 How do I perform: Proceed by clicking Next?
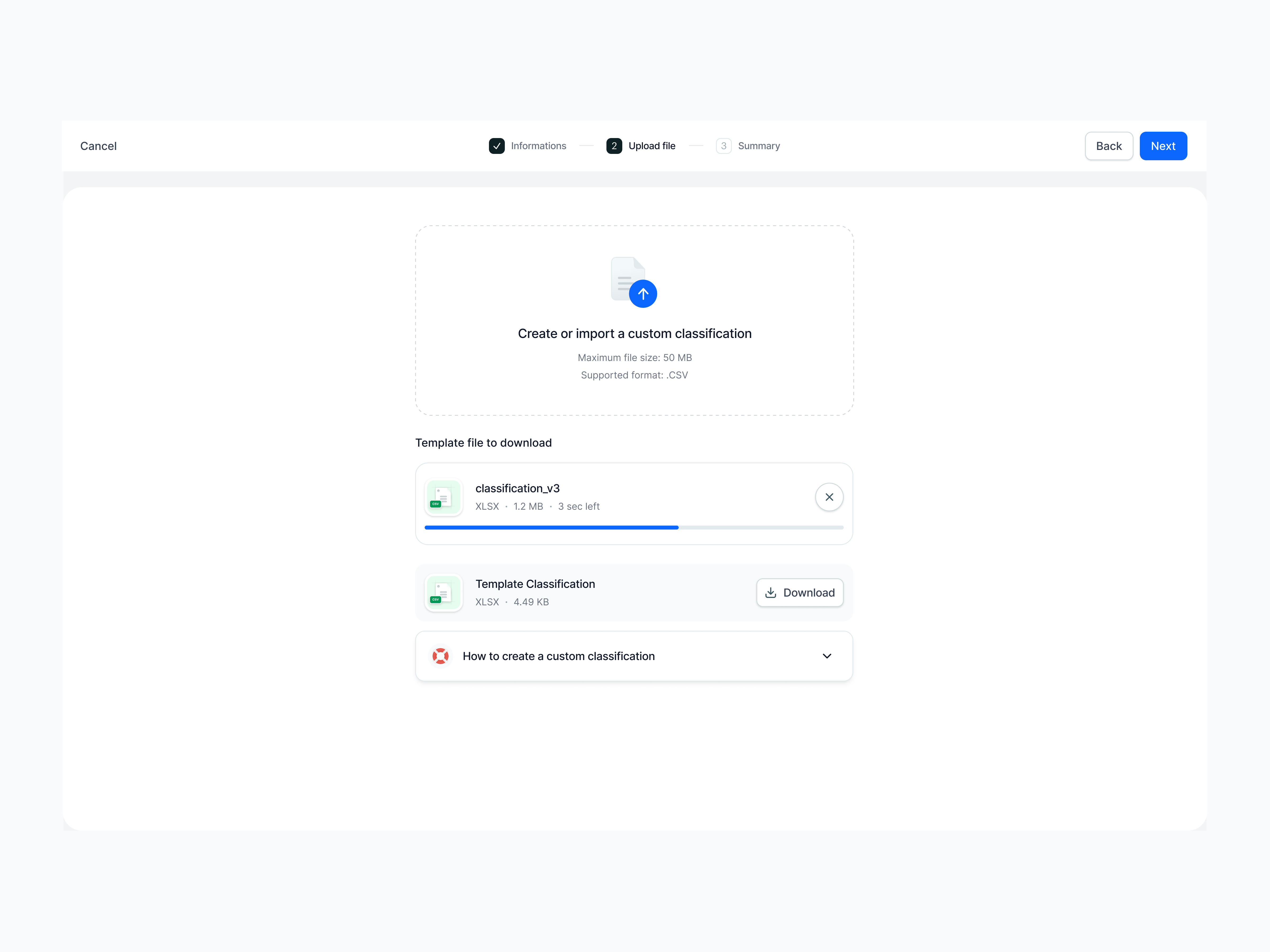click(x=1163, y=146)
